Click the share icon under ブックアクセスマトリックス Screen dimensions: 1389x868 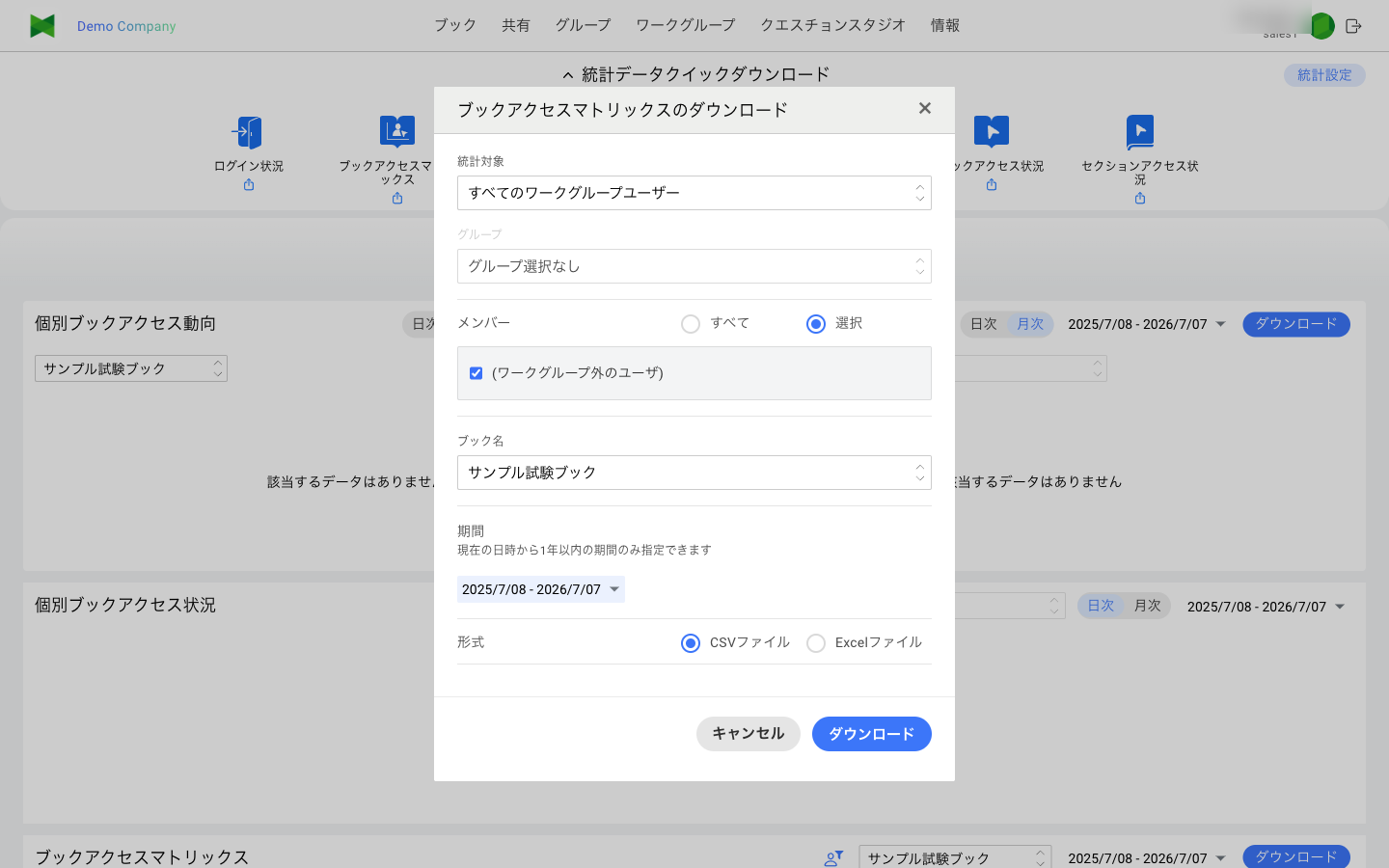(397, 199)
